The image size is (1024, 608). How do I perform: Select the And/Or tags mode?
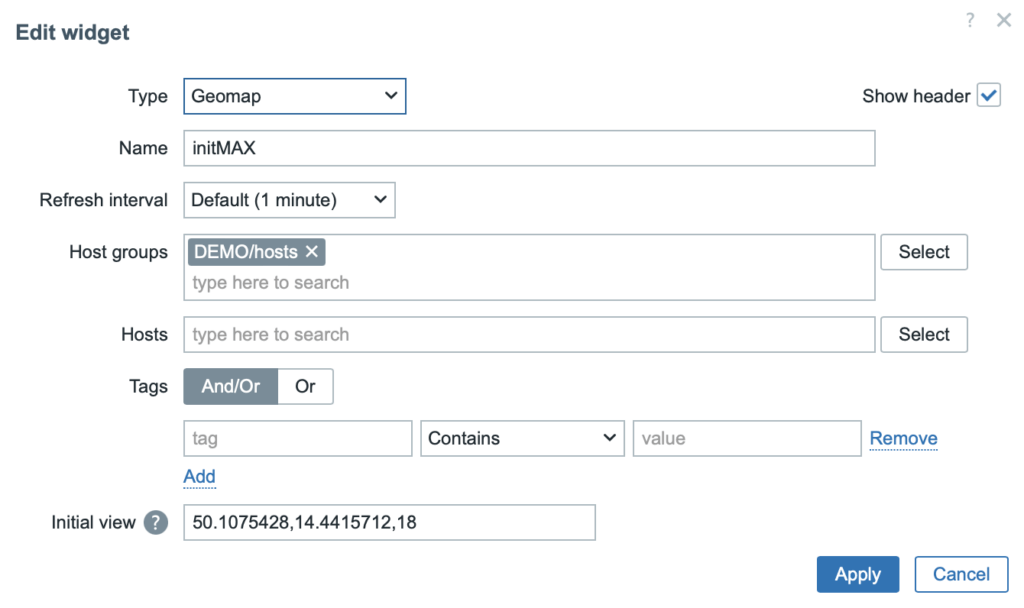[x=230, y=386]
